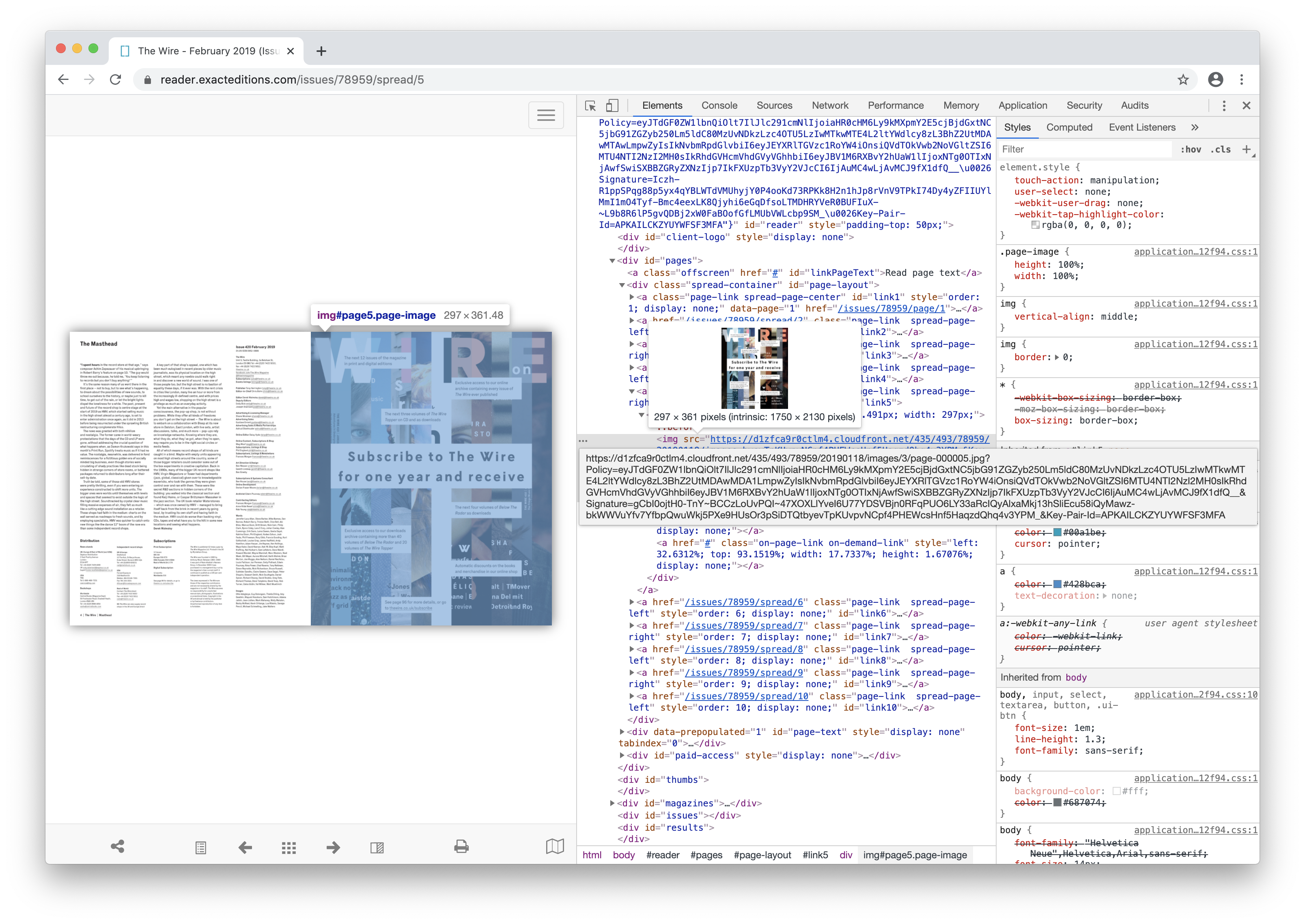The image size is (1305, 924).
Task: Expand the magazines div in Elements tree
Action: pyautogui.click(x=612, y=803)
